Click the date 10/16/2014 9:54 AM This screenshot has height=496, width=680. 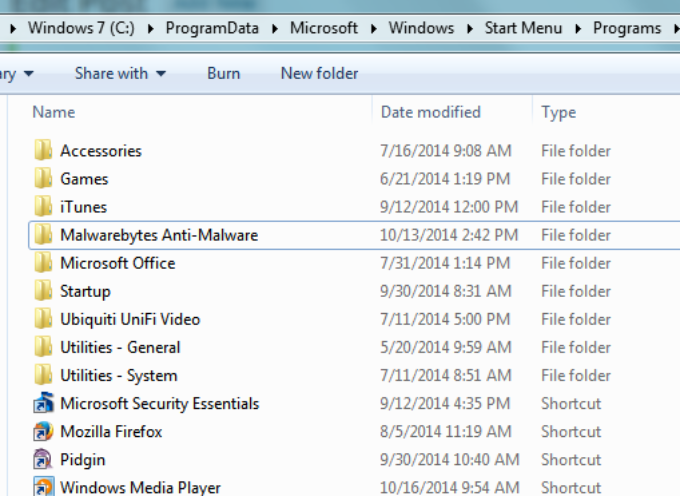click(450, 488)
